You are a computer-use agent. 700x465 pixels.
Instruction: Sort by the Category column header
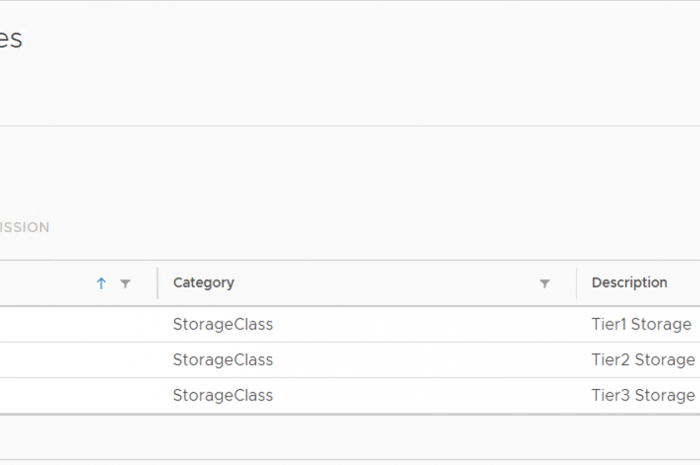204,283
